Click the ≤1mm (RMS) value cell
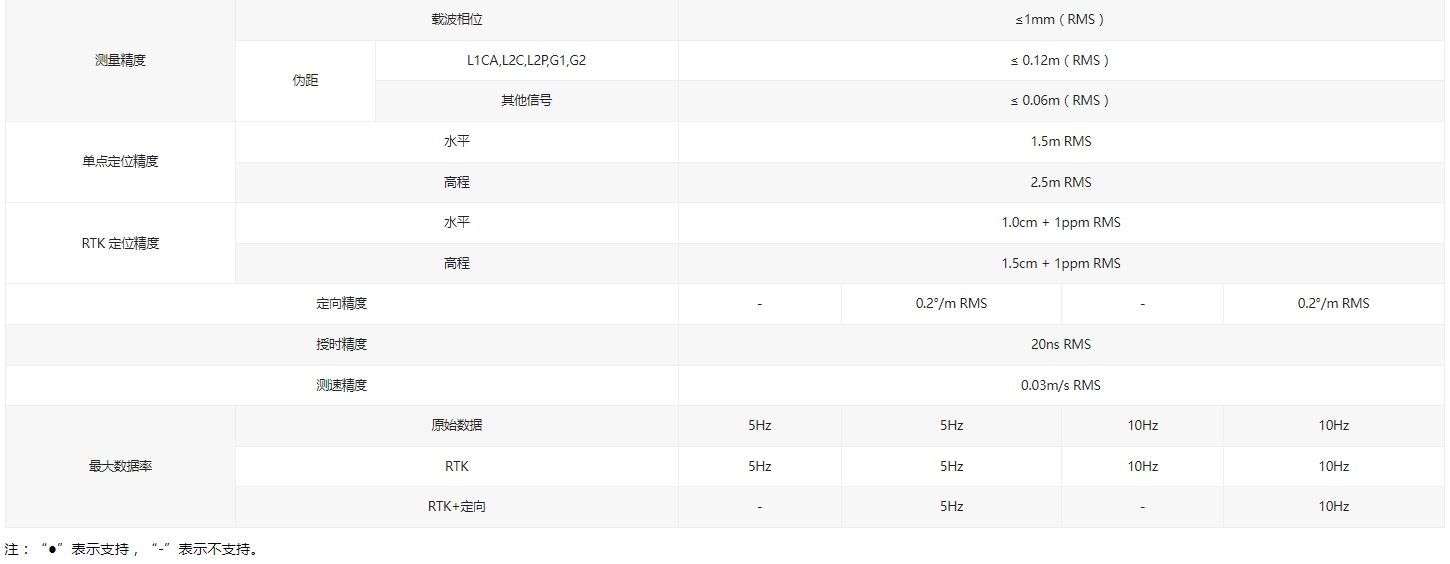This screenshot has width=1450, height=564. (1060, 19)
